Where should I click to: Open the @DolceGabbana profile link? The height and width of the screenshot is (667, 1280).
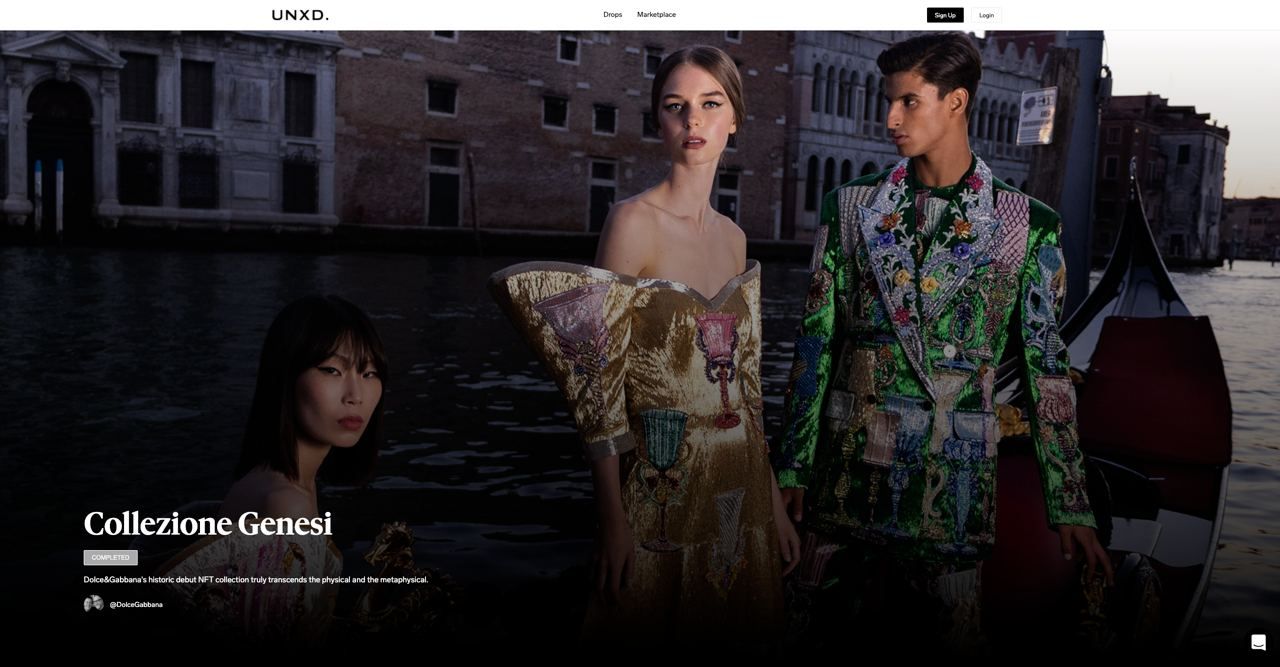point(136,605)
